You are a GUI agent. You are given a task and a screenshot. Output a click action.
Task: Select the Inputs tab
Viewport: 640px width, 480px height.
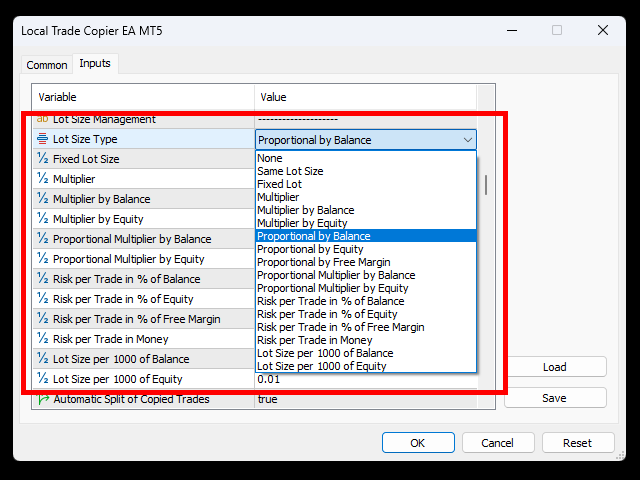click(95, 63)
